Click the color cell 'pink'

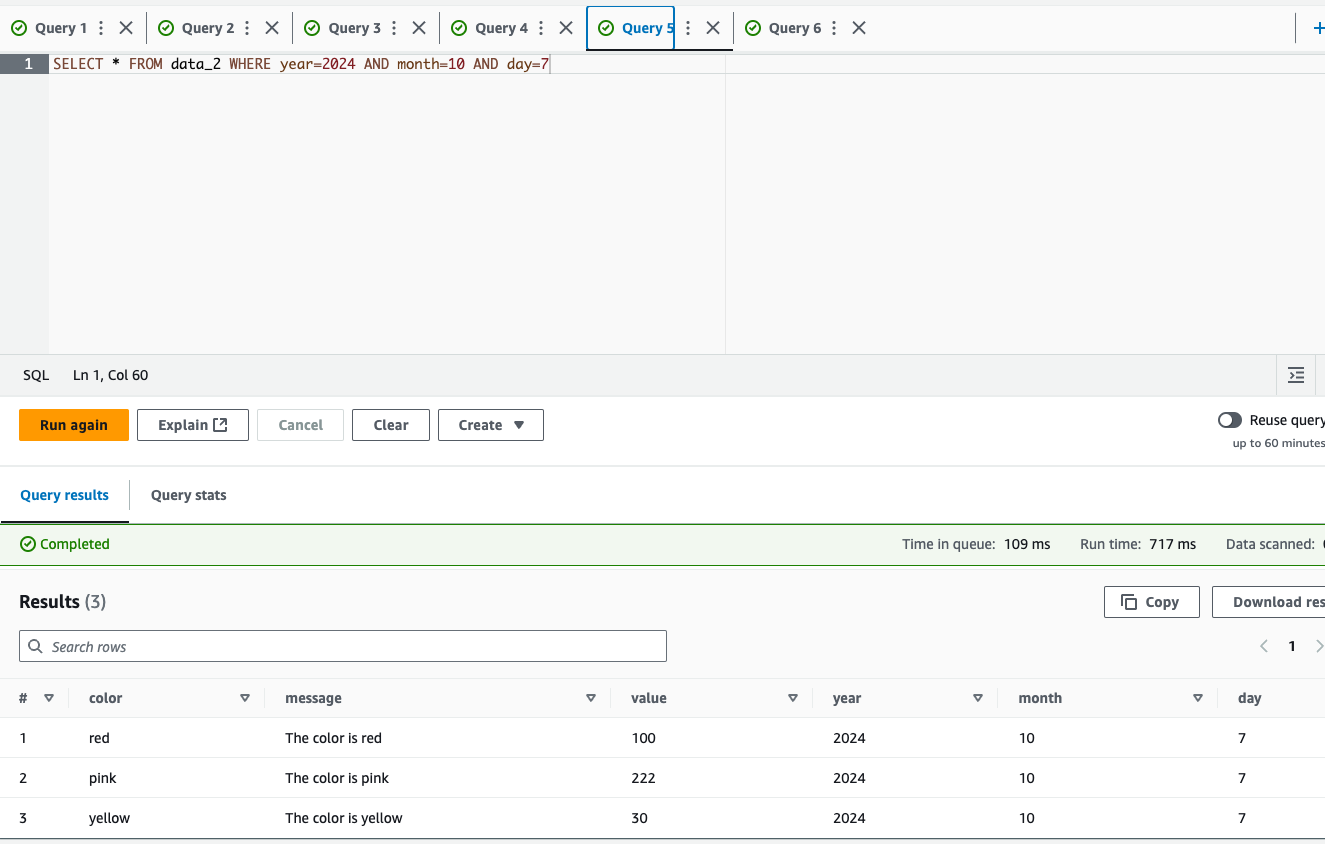pyautogui.click(x=103, y=778)
